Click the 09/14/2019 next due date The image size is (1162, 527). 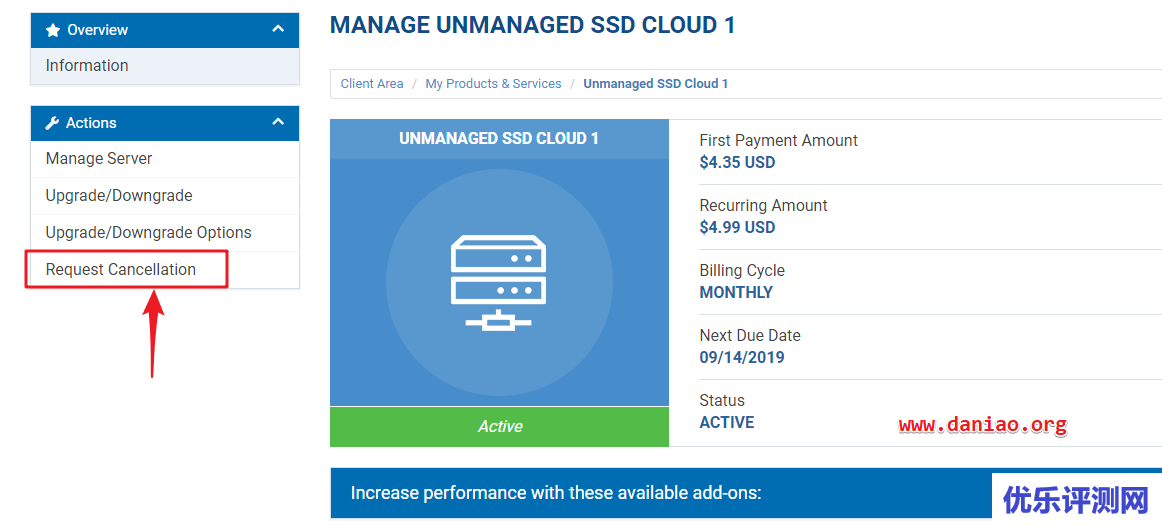[x=741, y=357]
